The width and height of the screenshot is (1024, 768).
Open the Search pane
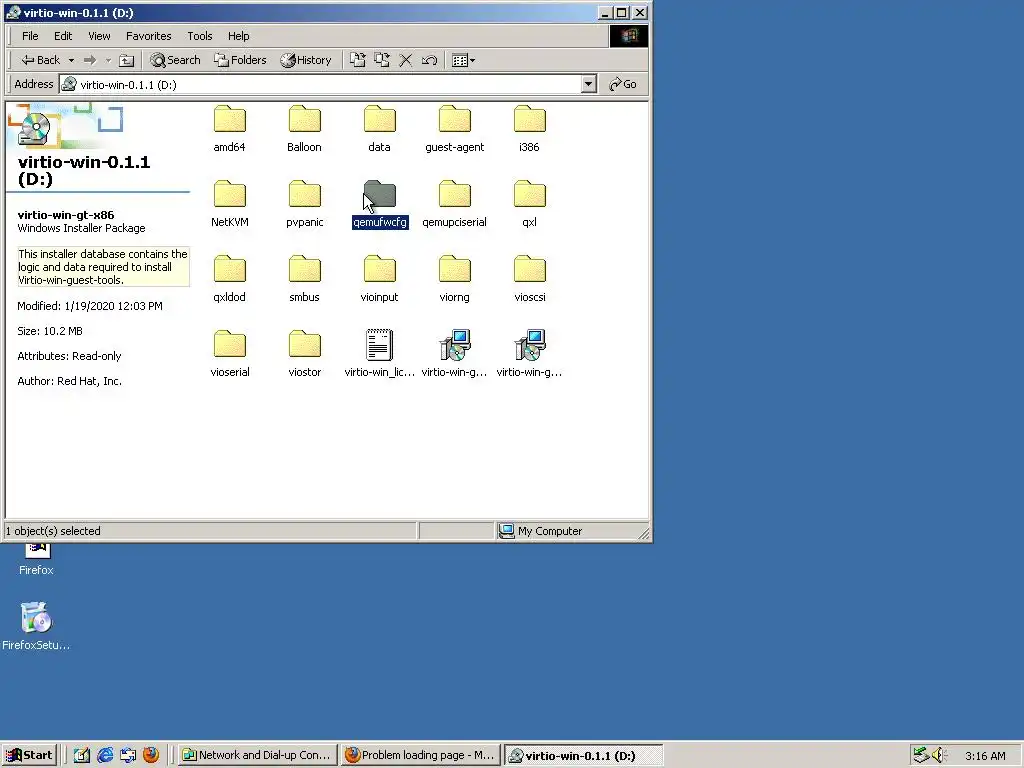coord(175,60)
